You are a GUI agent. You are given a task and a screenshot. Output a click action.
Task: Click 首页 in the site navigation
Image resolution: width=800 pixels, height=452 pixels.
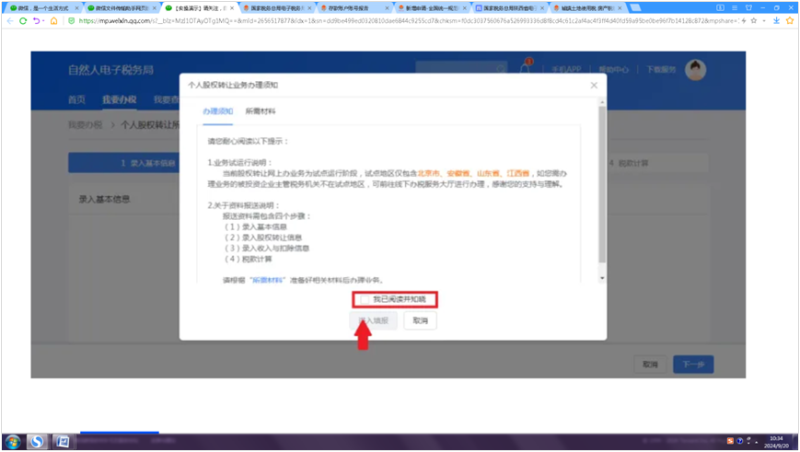[76, 100]
